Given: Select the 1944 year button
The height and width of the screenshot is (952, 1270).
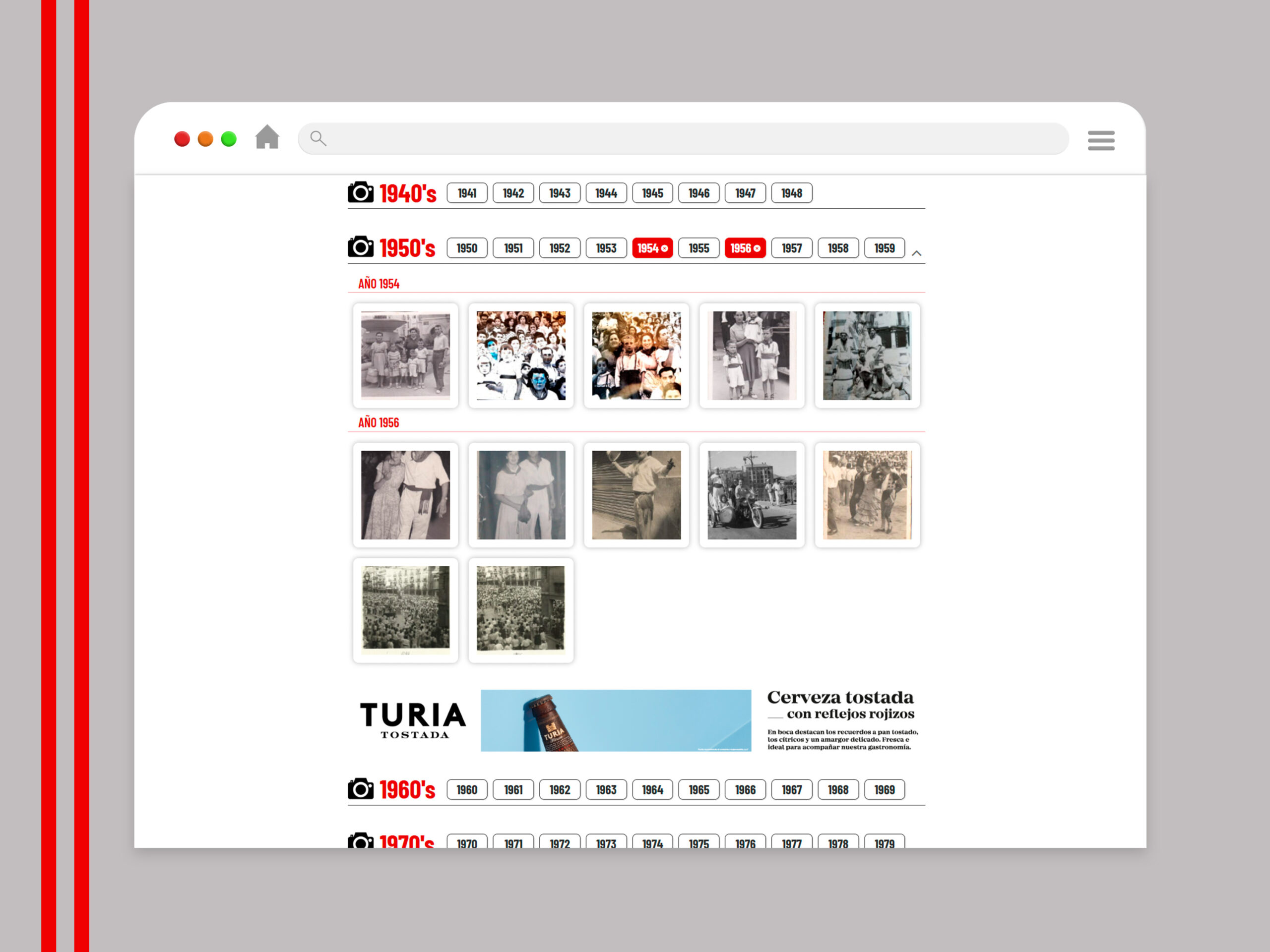Looking at the screenshot, I should coord(606,193).
